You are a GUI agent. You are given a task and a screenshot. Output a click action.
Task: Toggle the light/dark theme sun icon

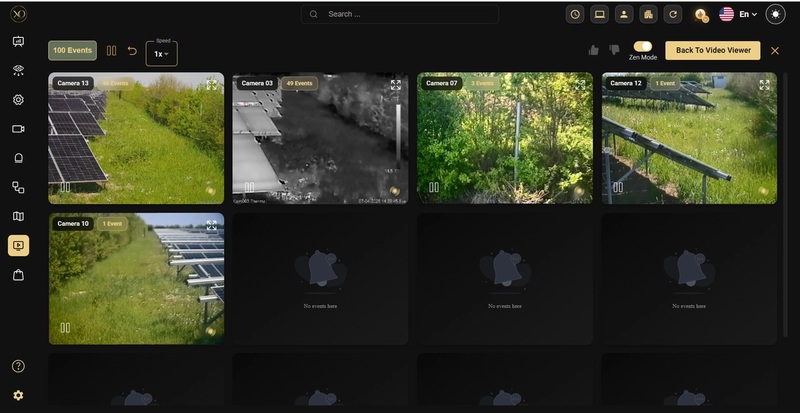point(776,14)
